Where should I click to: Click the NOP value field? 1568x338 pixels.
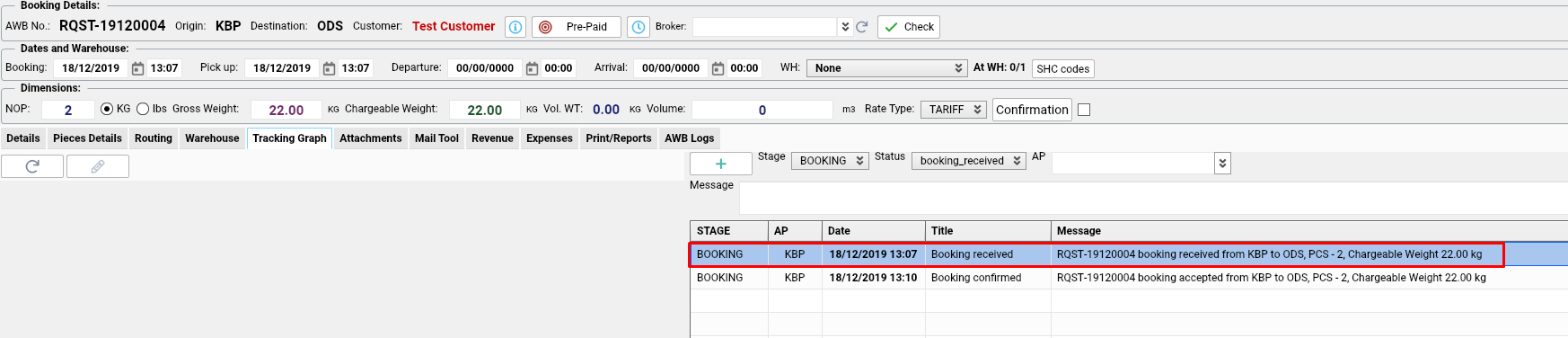pos(67,110)
